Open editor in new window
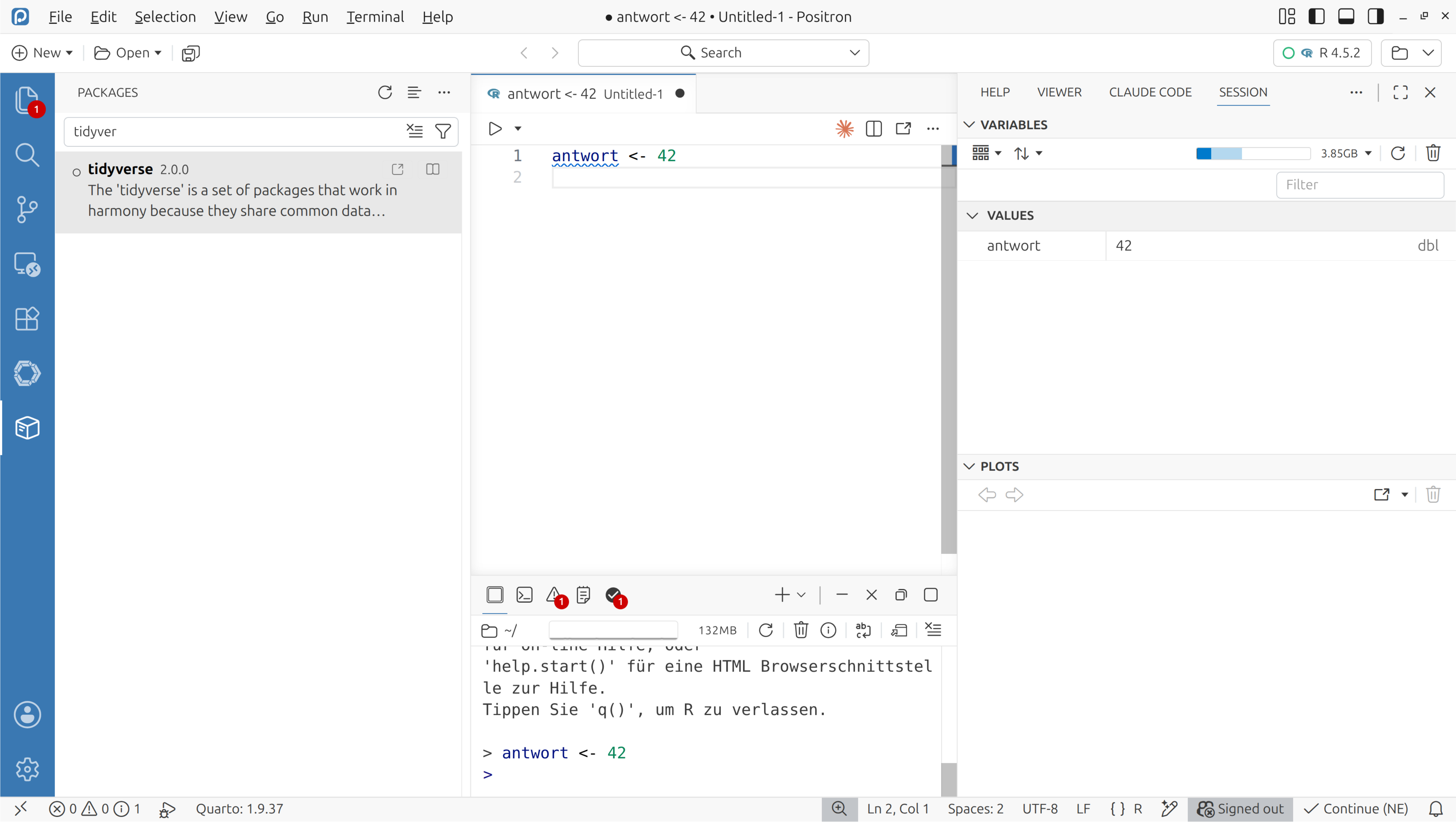This screenshot has width=1456, height=822. [903, 129]
